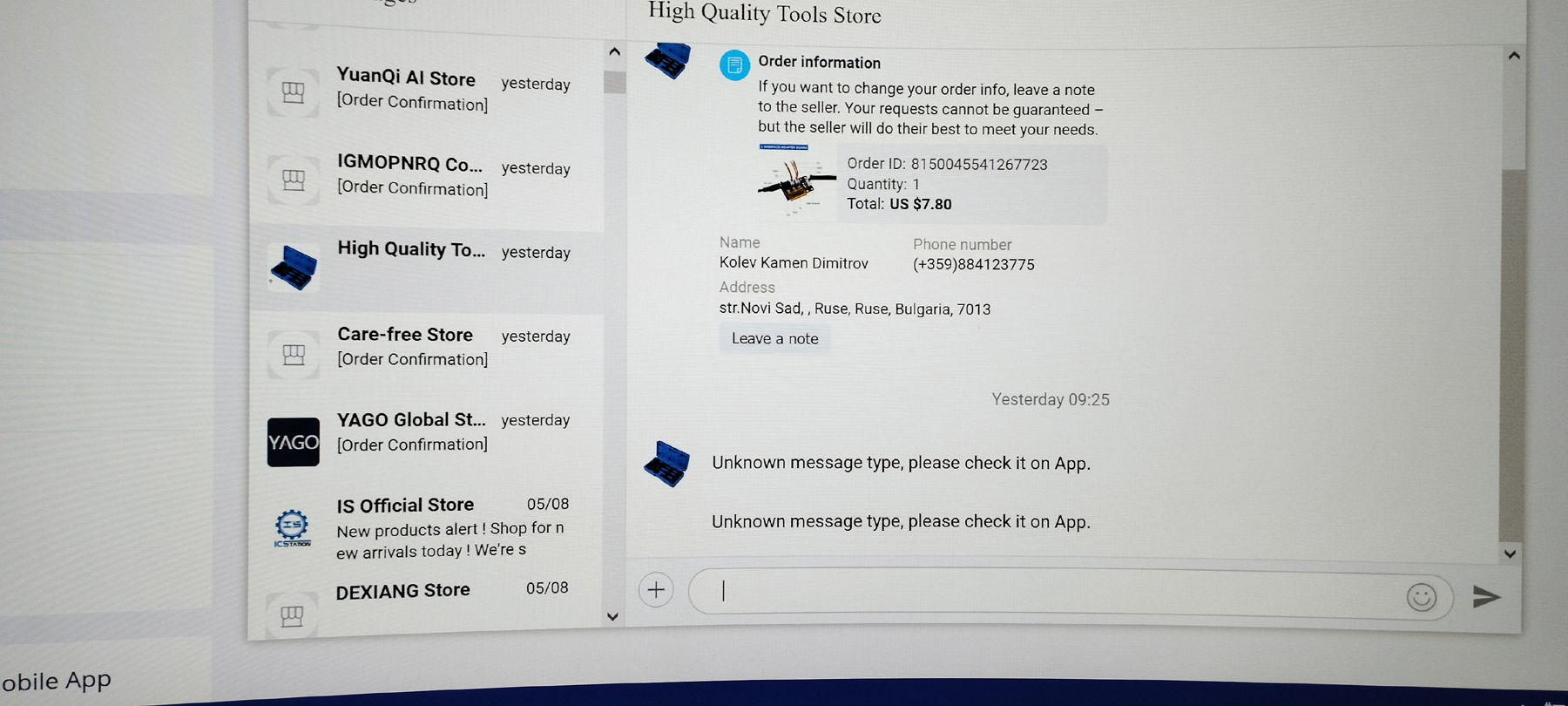Screen dimensions: 1568x706
Task: Click the IS Official Store gear logo
Action: tap(292, 526)
